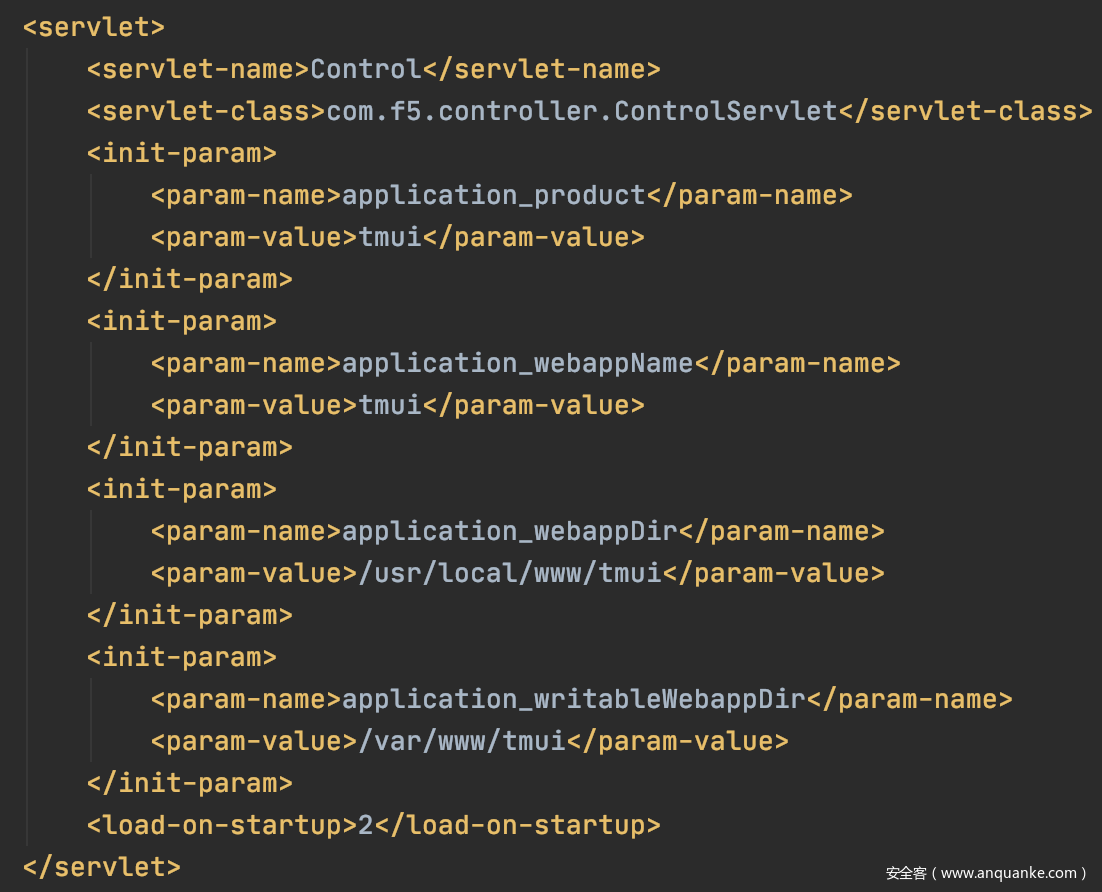Click the application_product parameter name

[494, 195]
